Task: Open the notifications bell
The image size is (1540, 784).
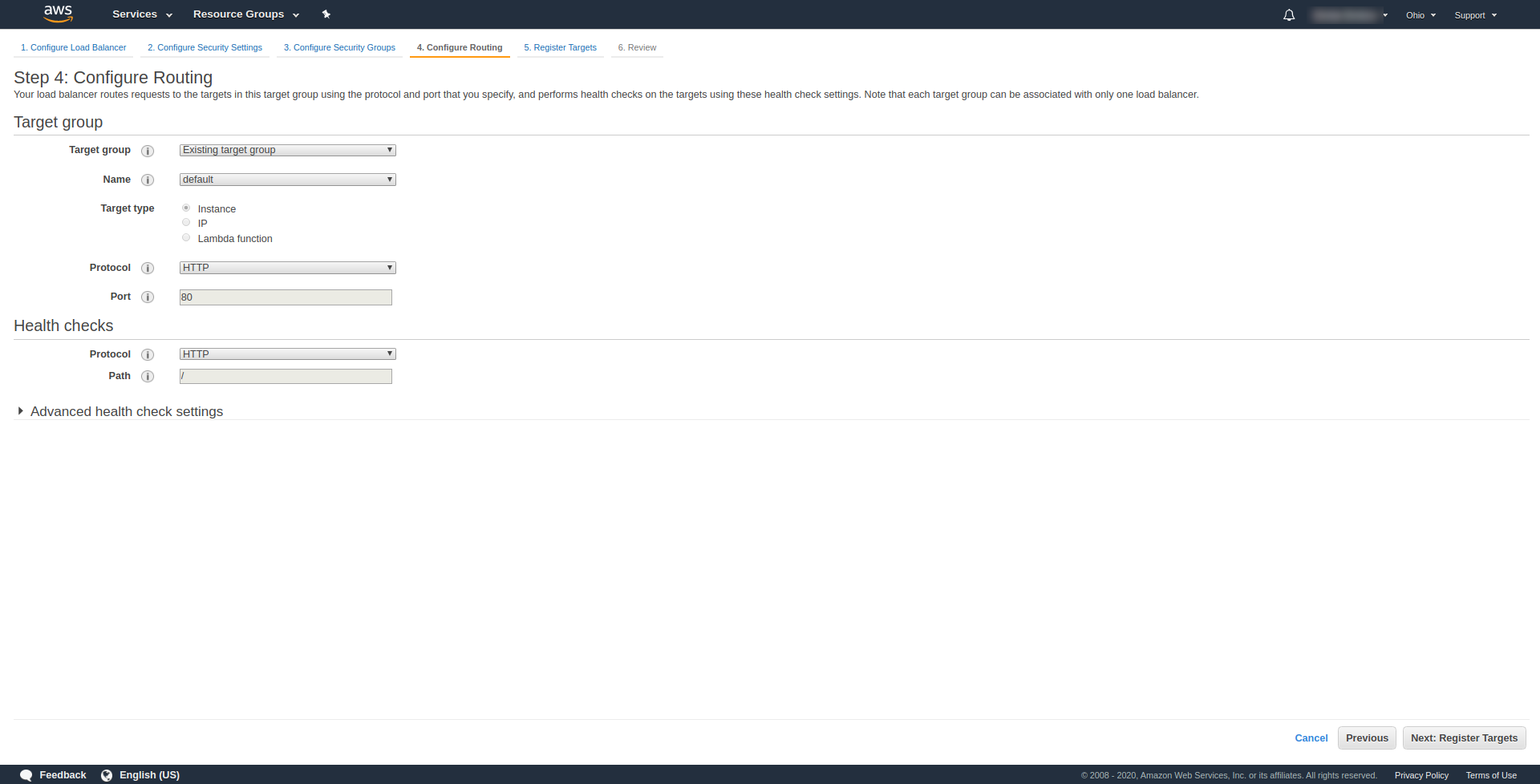Action: (1289, 15)
